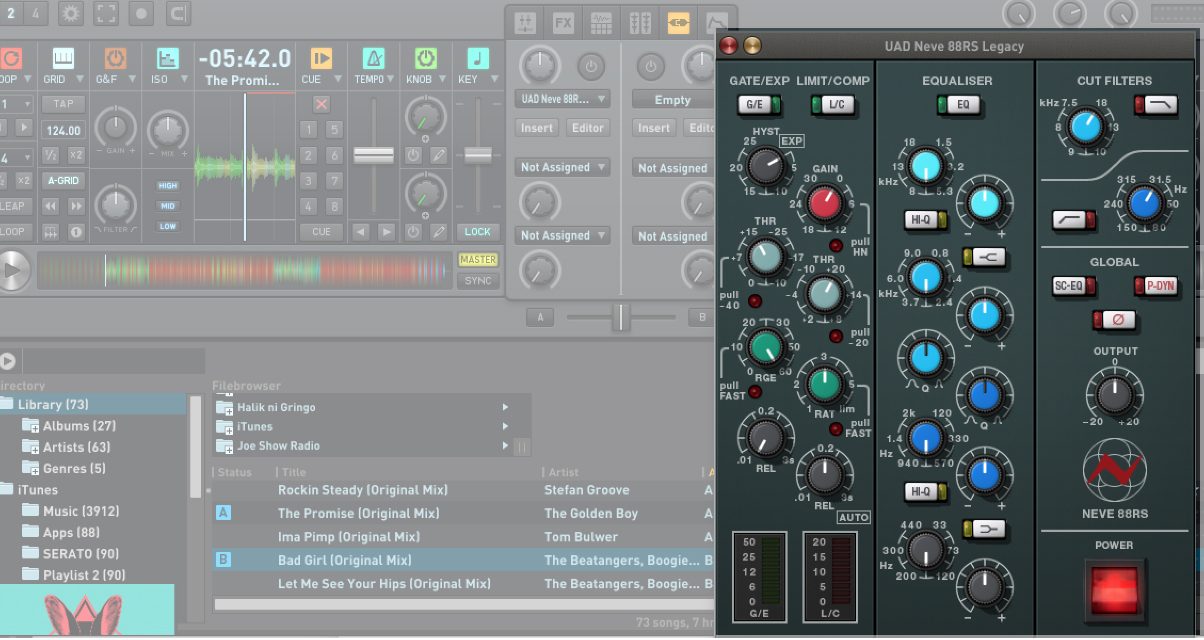Toggle the L/C limiter/compressor switch

(x=832, y=104)
